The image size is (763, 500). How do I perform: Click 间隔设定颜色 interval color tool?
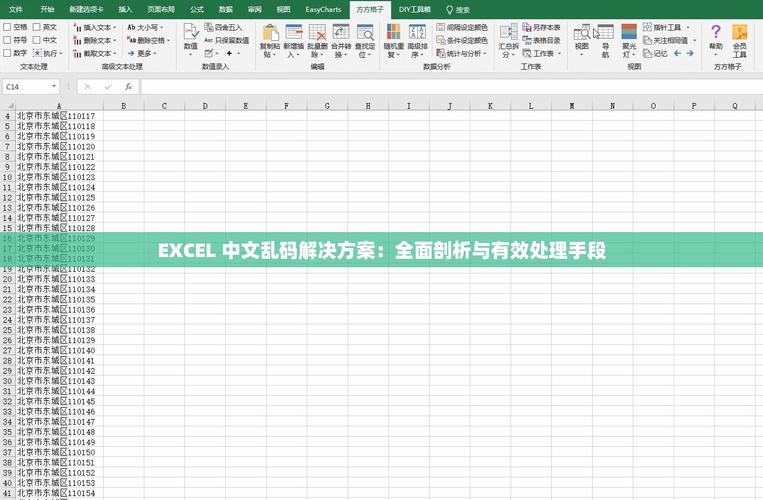pyautogui.click(x=462, y=27)
